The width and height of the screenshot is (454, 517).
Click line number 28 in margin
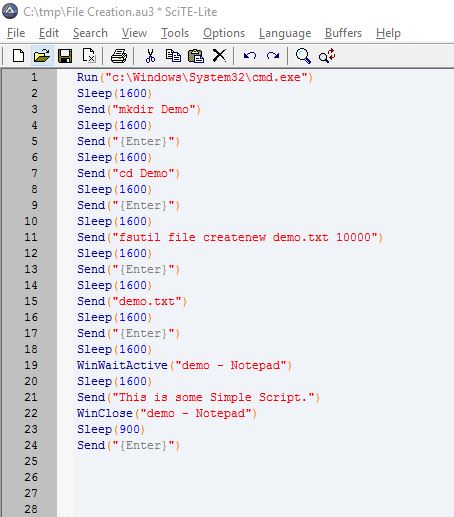click(x=31, y=509)
